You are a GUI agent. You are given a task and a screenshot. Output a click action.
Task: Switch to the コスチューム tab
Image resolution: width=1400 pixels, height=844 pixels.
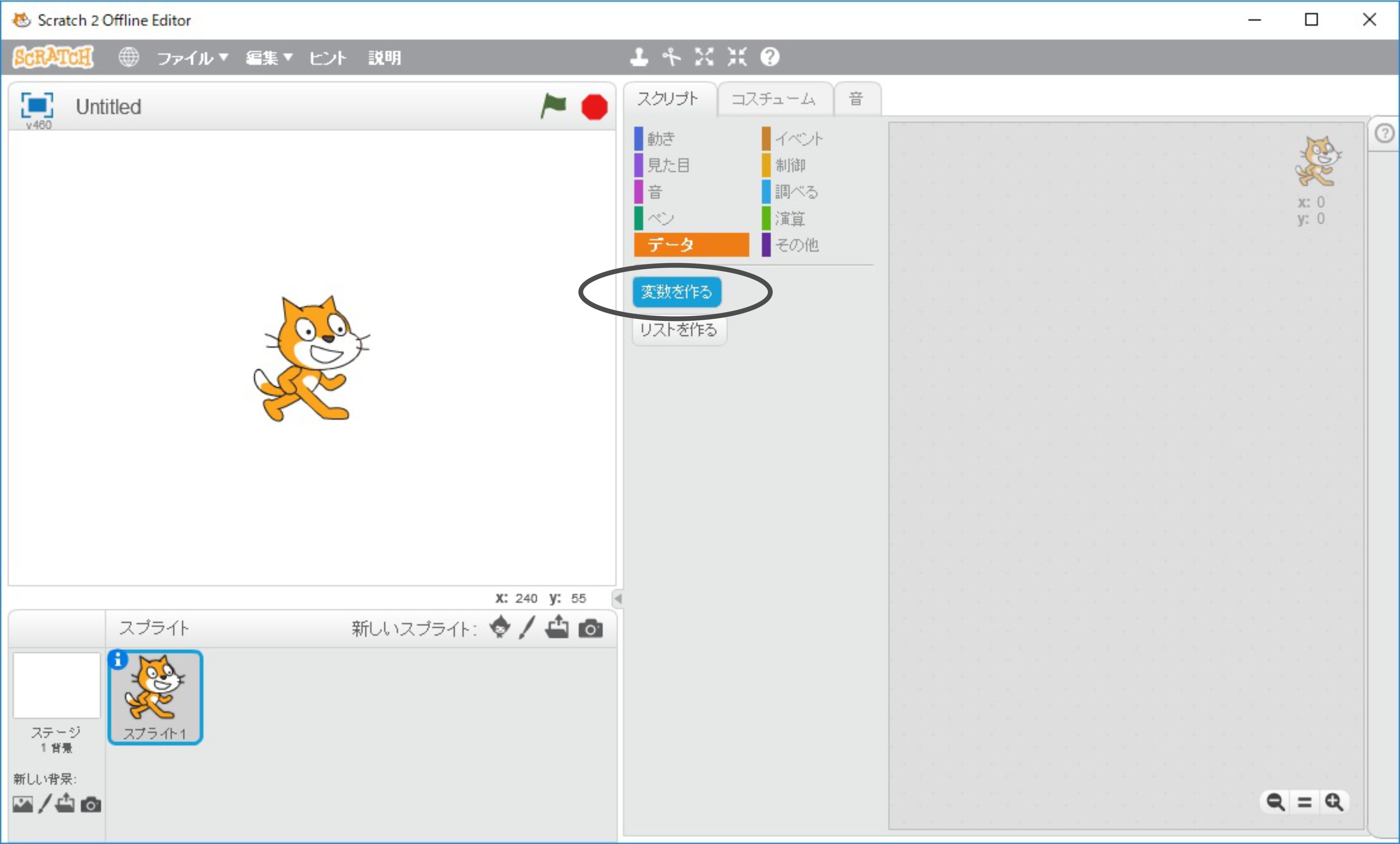coord(774,99)
